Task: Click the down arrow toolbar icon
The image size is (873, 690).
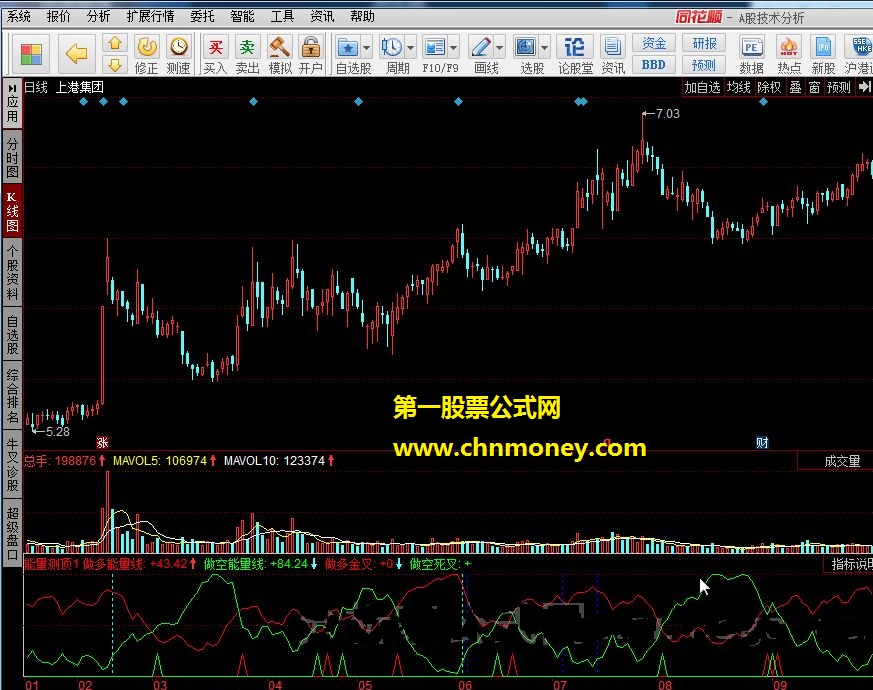Action: tap(115, 65)
